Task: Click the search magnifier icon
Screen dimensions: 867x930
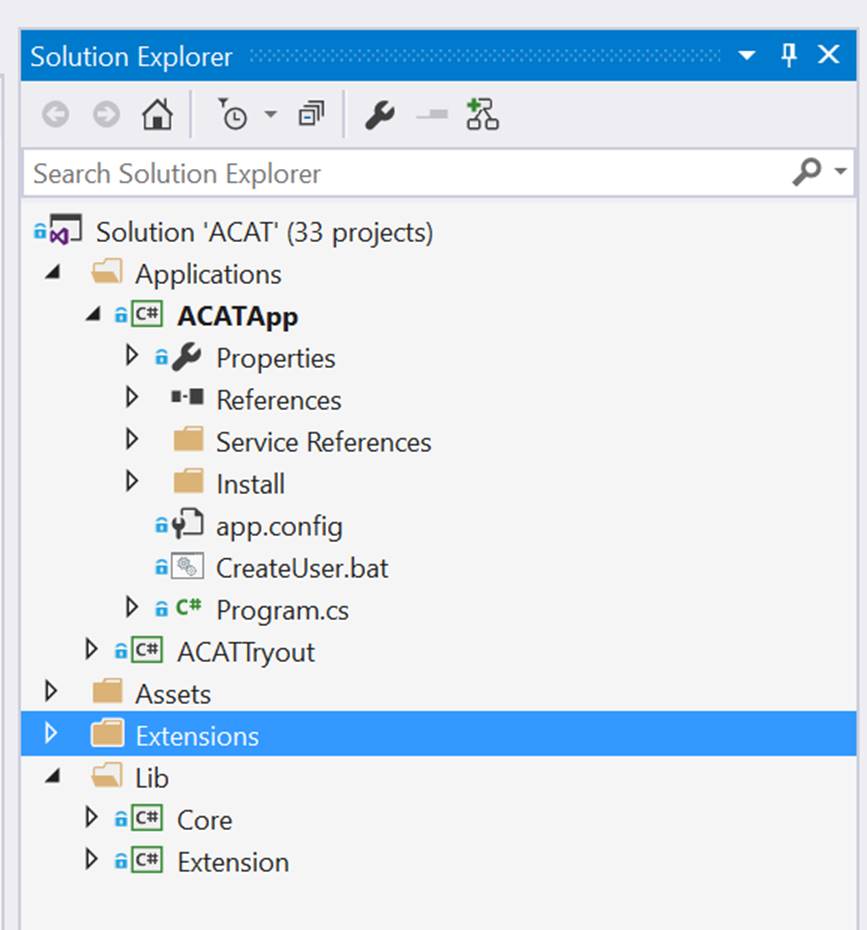Action: coord(806,173)
